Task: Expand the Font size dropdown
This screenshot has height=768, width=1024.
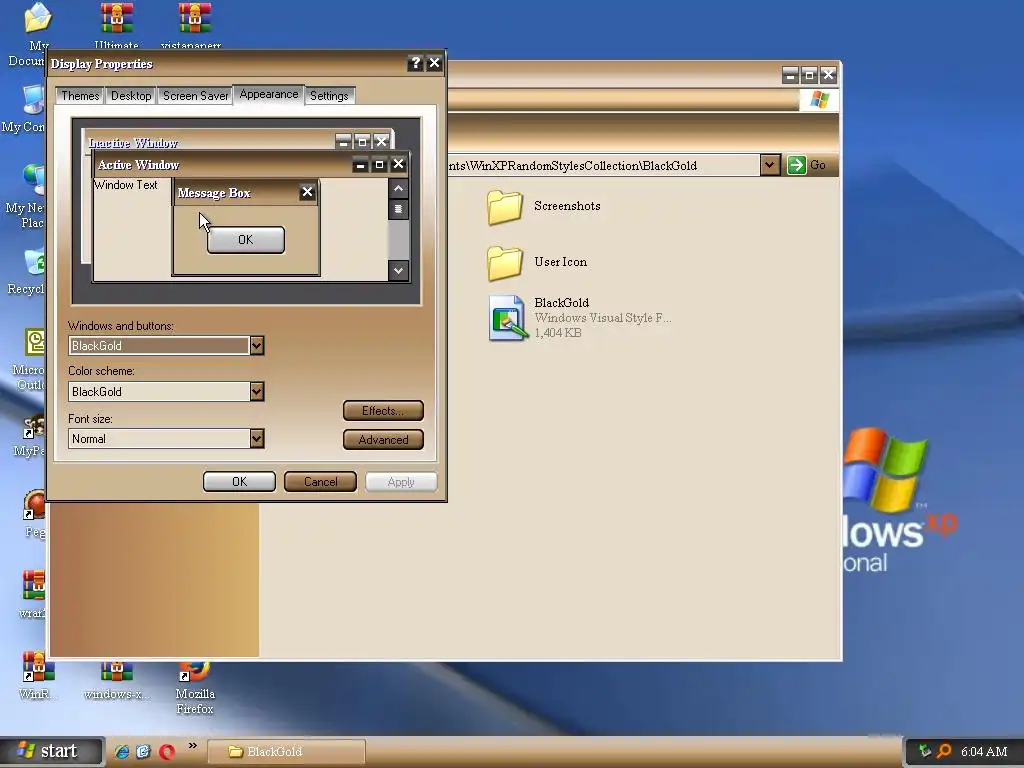Action: 257,438
